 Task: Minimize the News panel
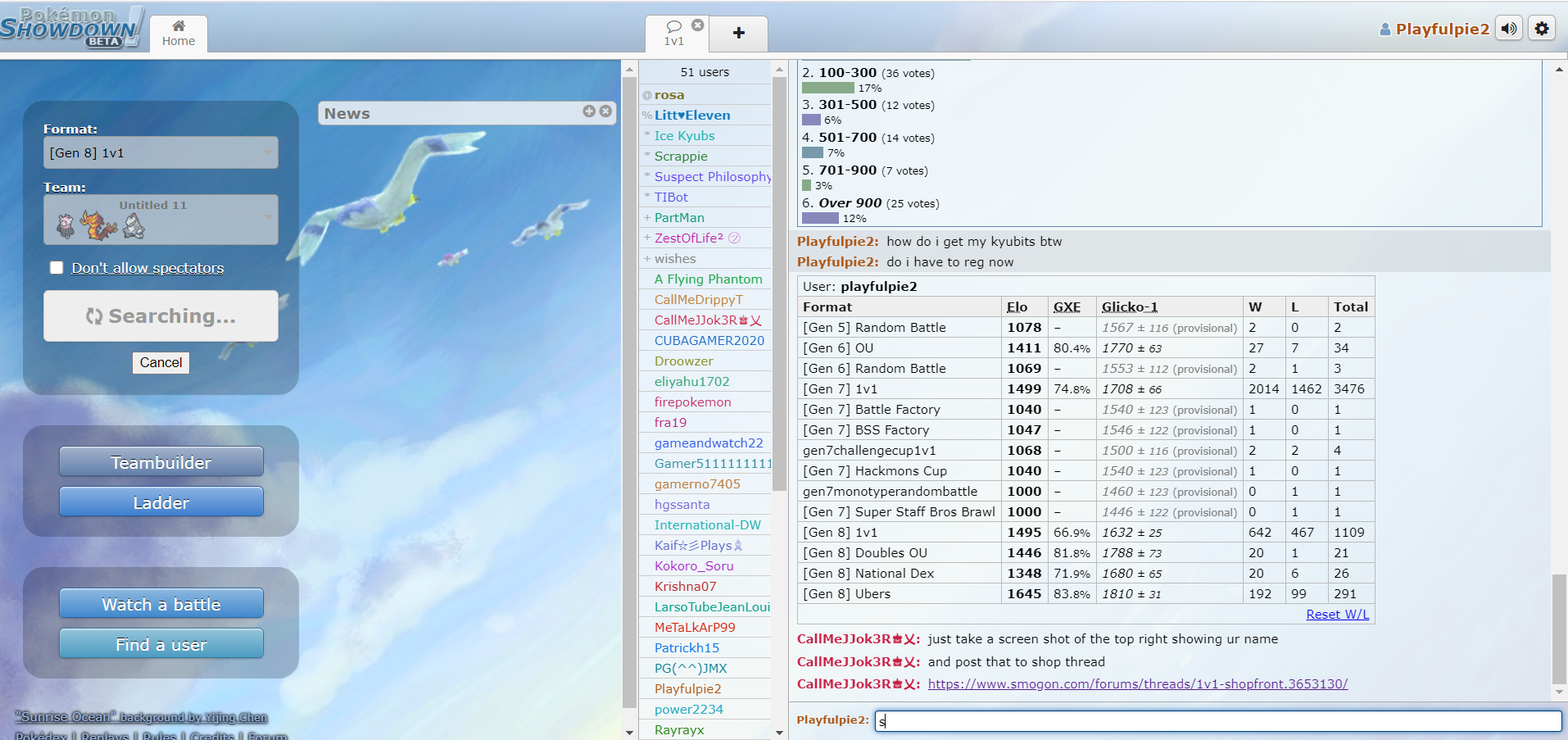click(589, 111)
